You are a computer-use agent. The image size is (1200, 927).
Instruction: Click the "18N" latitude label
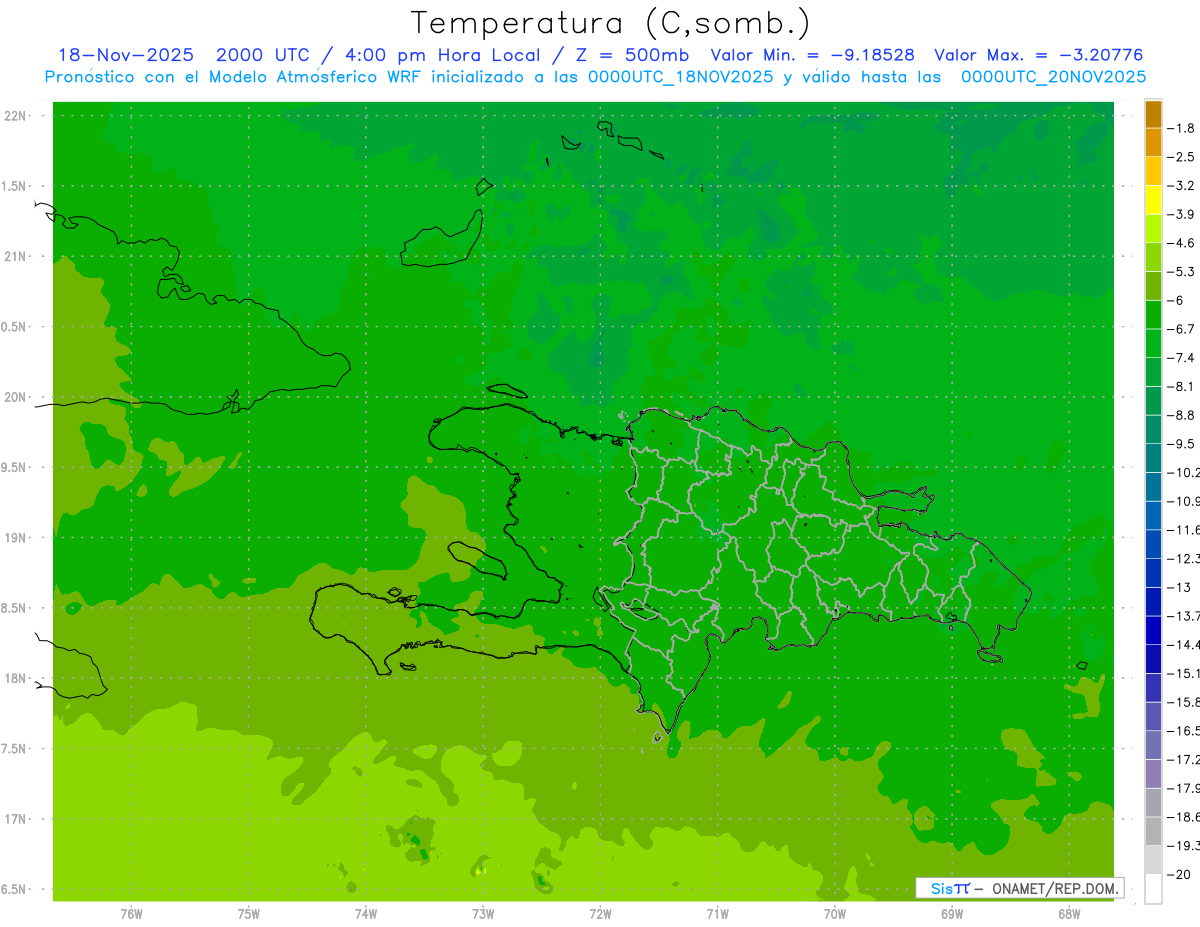click(x=16, y=678)
